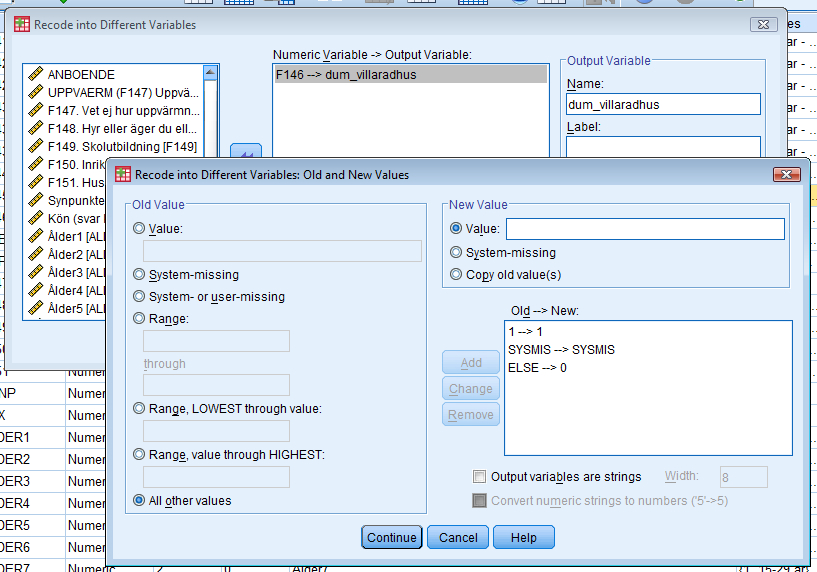Click the Cancel button
817x572 pixels.
458,537
